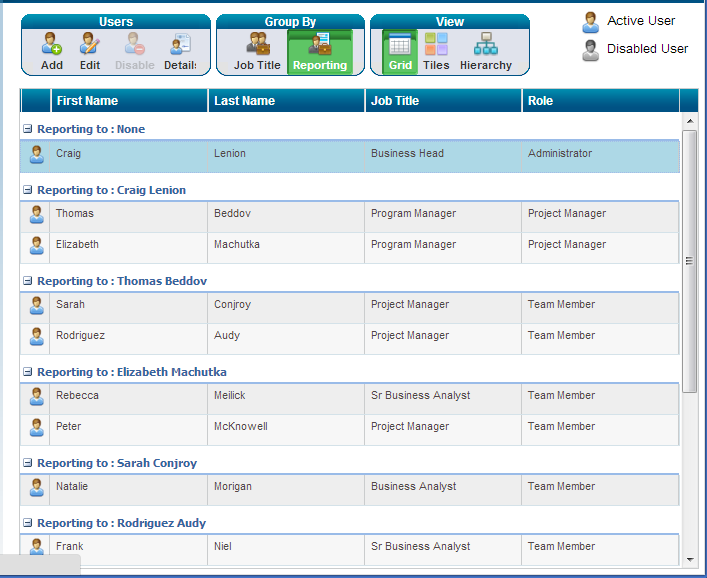Switch to Grid view
The width and height of the screenshot is (707, 578).
point(400,45)
